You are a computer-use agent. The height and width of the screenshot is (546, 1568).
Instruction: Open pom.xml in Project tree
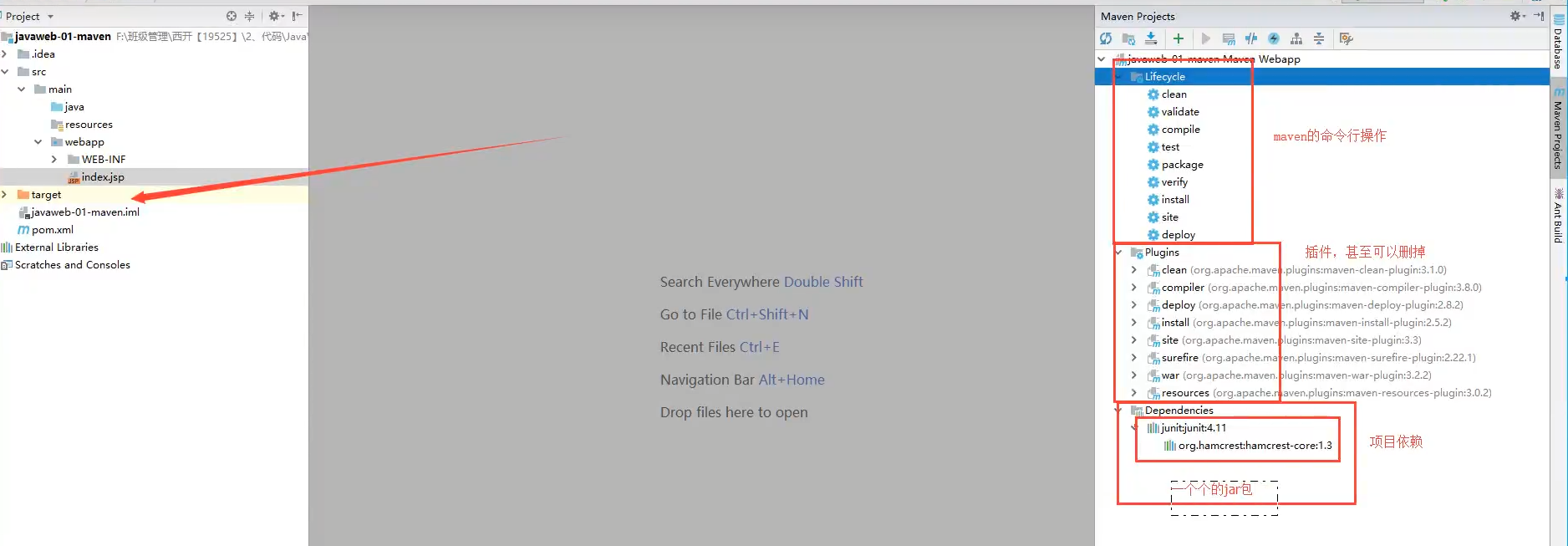click(46, 230)
